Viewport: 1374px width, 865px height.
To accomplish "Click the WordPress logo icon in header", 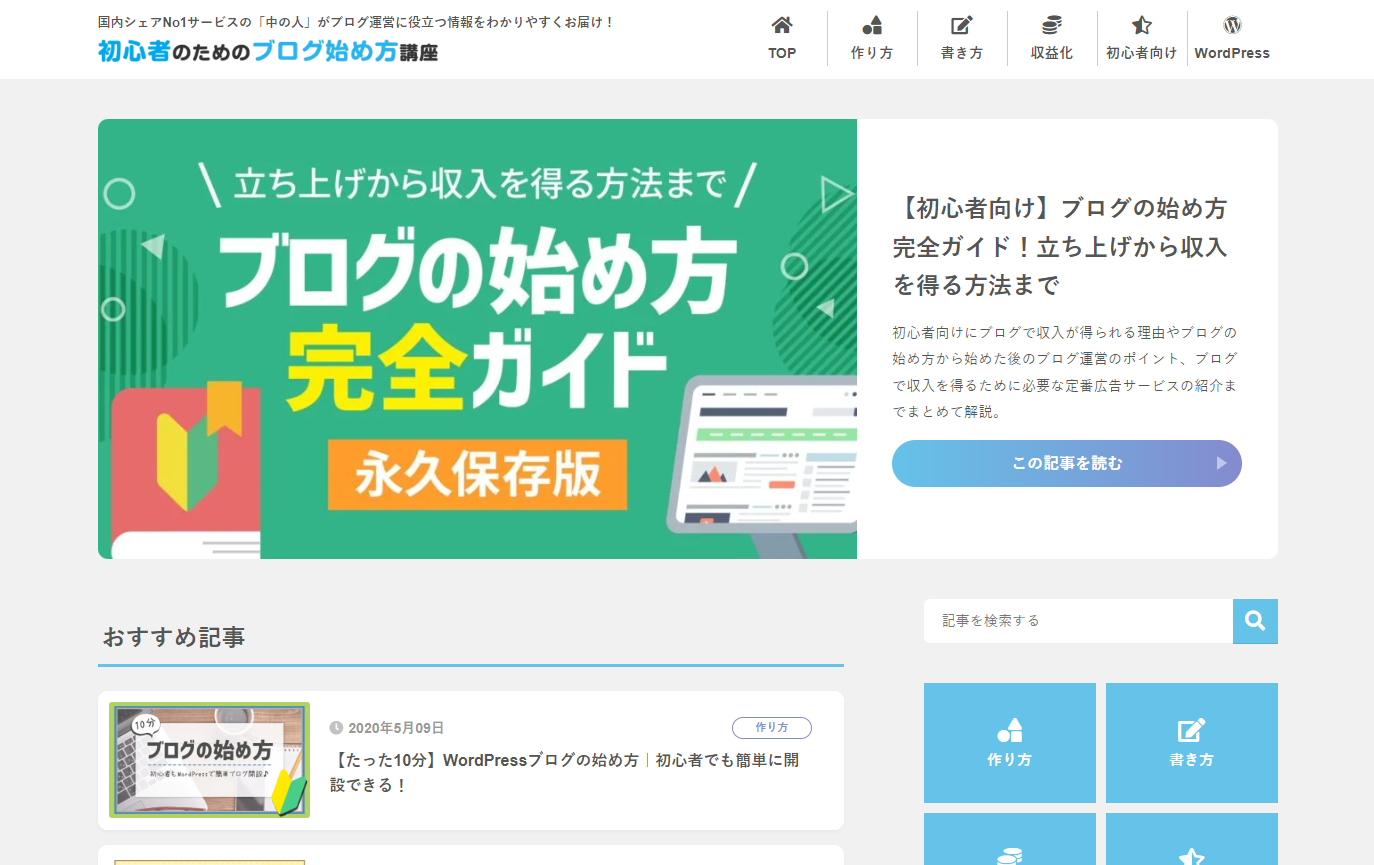I will [x=1232, y=25].
